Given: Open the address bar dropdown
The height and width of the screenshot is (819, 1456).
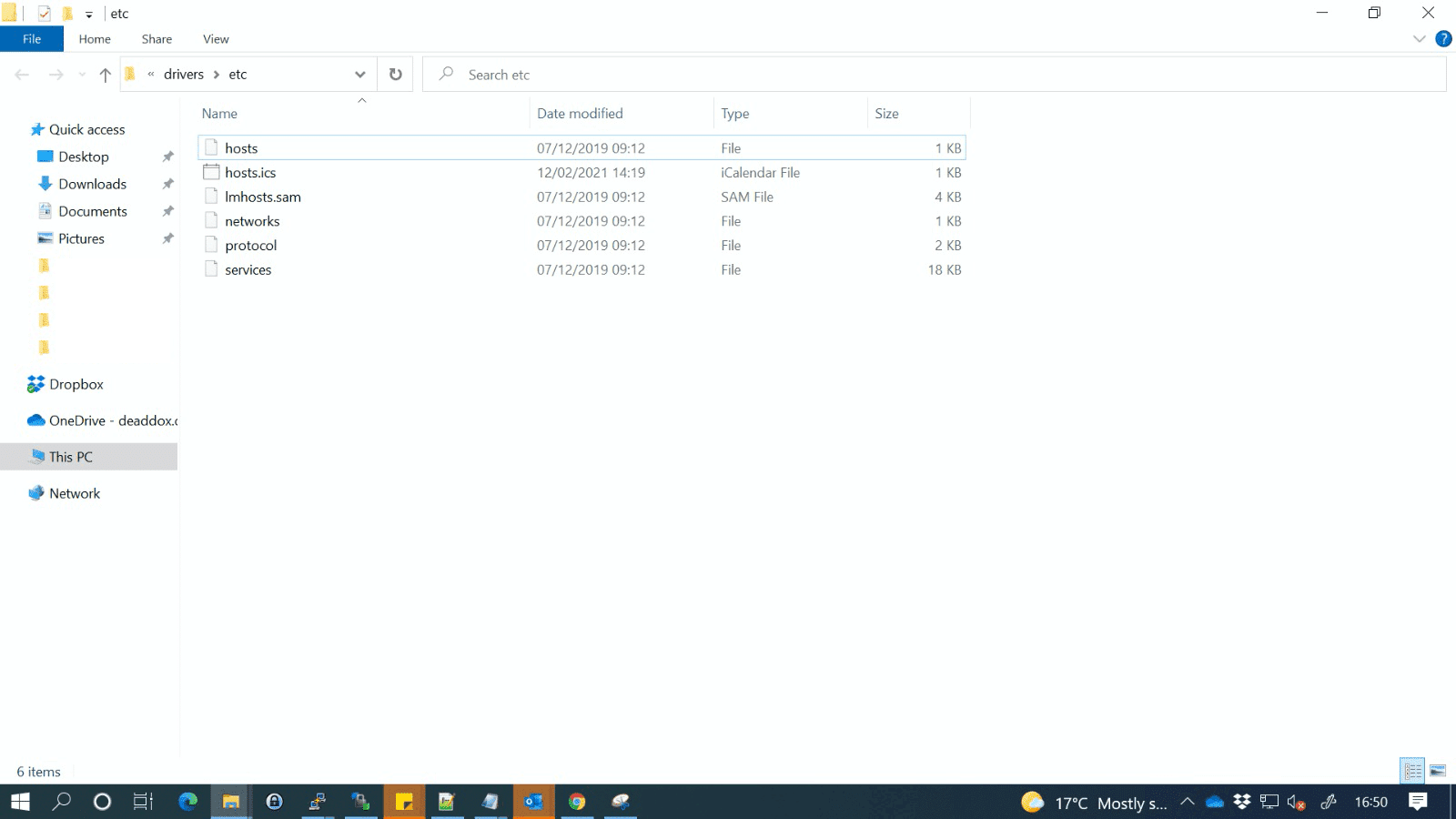Looking at the screenshot, I should (x=359, y=74).
